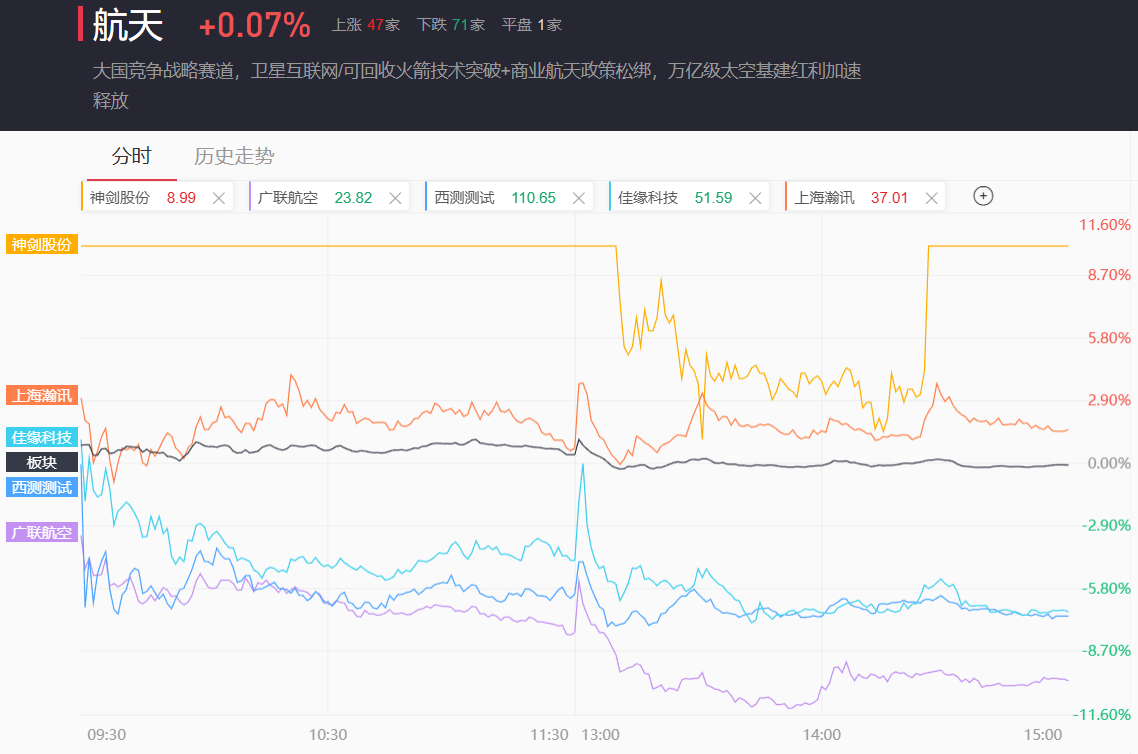The height and width of the screenshot is (754, 1138).
Task: Click the dark 板块 series label
Action: [x=41, y=462]
